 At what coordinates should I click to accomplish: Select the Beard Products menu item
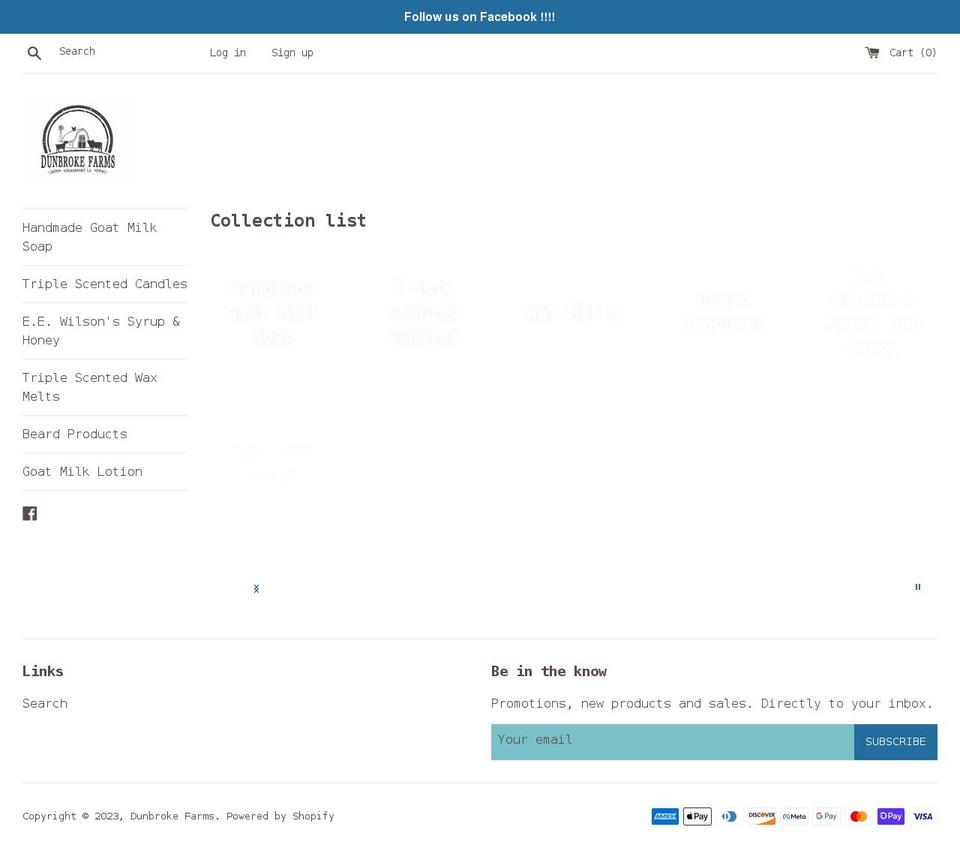click(x=74, y=434)
